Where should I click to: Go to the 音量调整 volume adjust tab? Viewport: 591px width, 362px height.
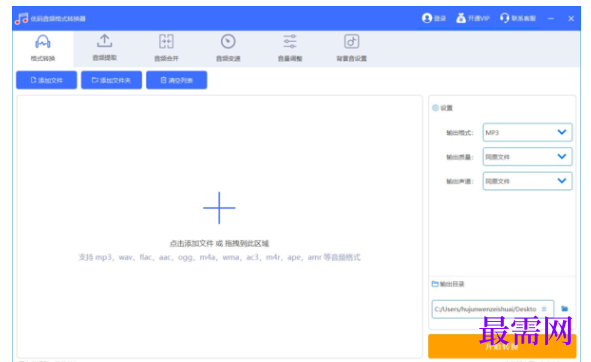point(290,48)
